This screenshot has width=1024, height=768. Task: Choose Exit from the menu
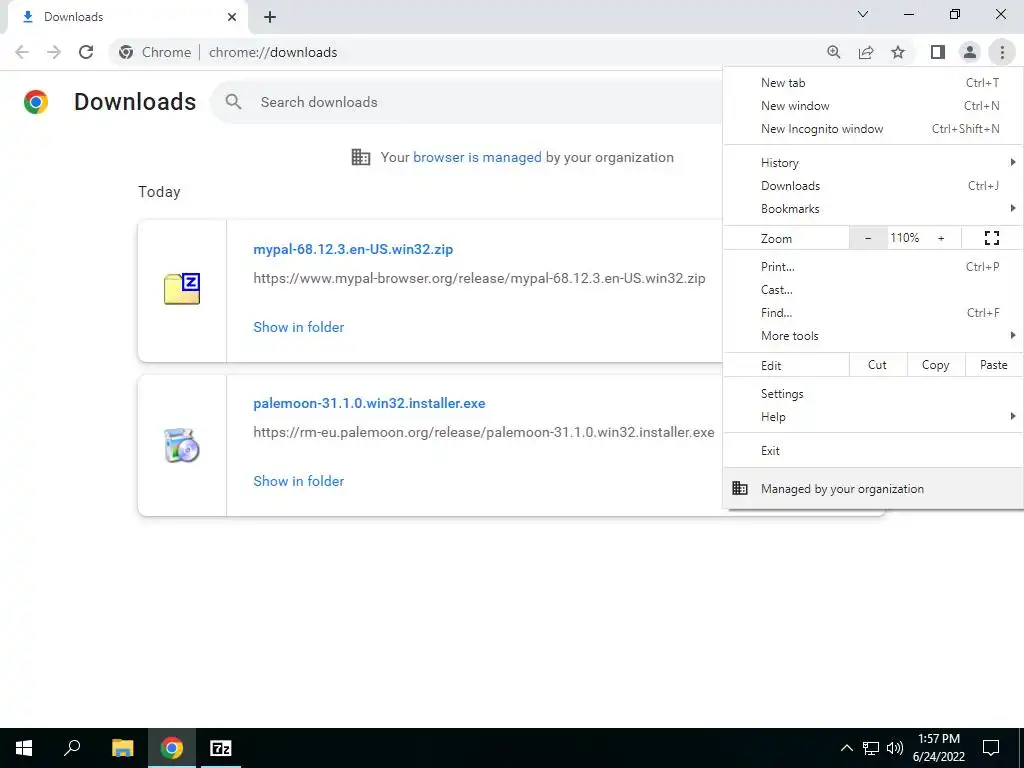point(874,451)
